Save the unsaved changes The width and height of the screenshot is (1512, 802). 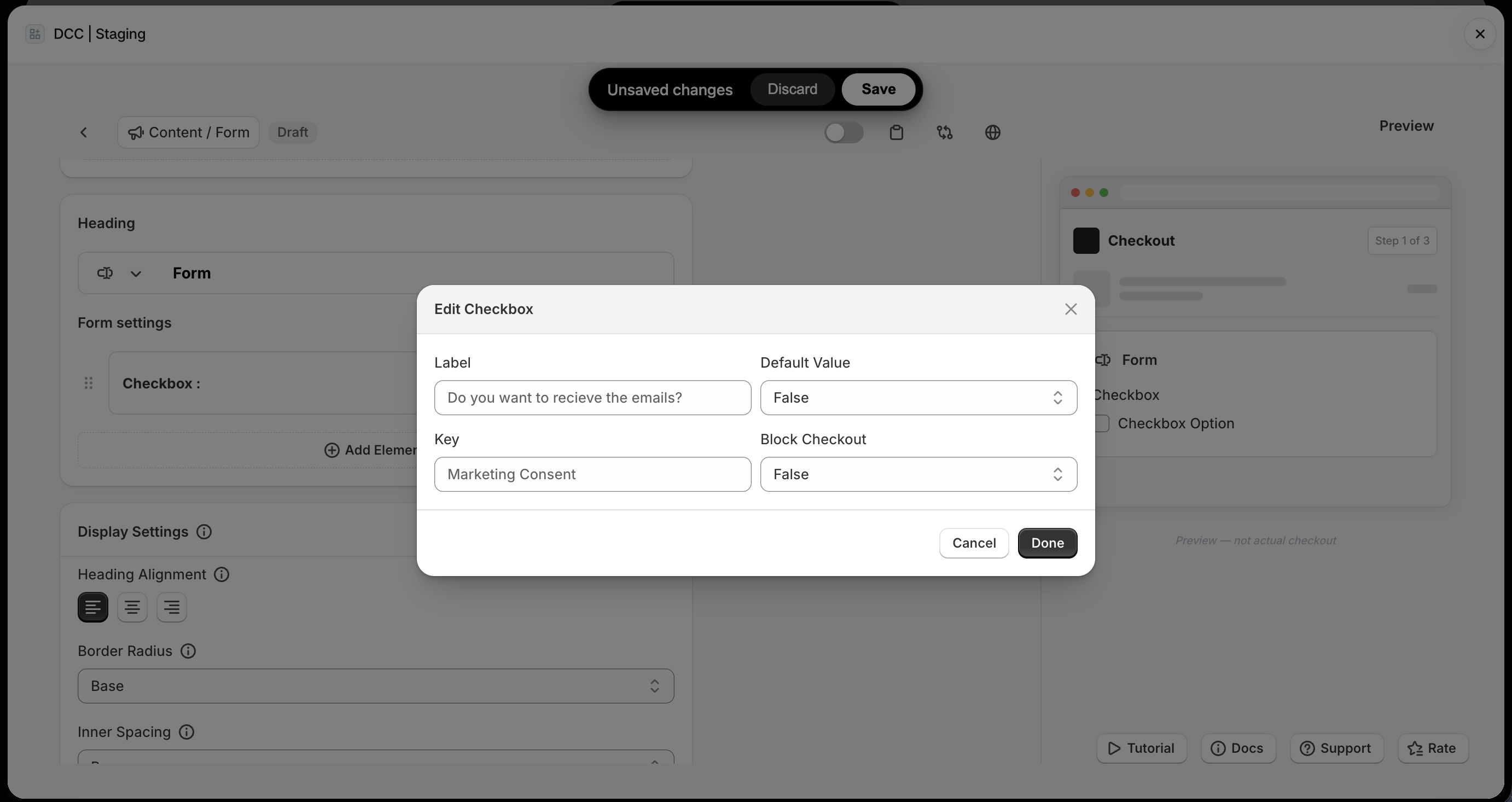click(x=879, y=89)
